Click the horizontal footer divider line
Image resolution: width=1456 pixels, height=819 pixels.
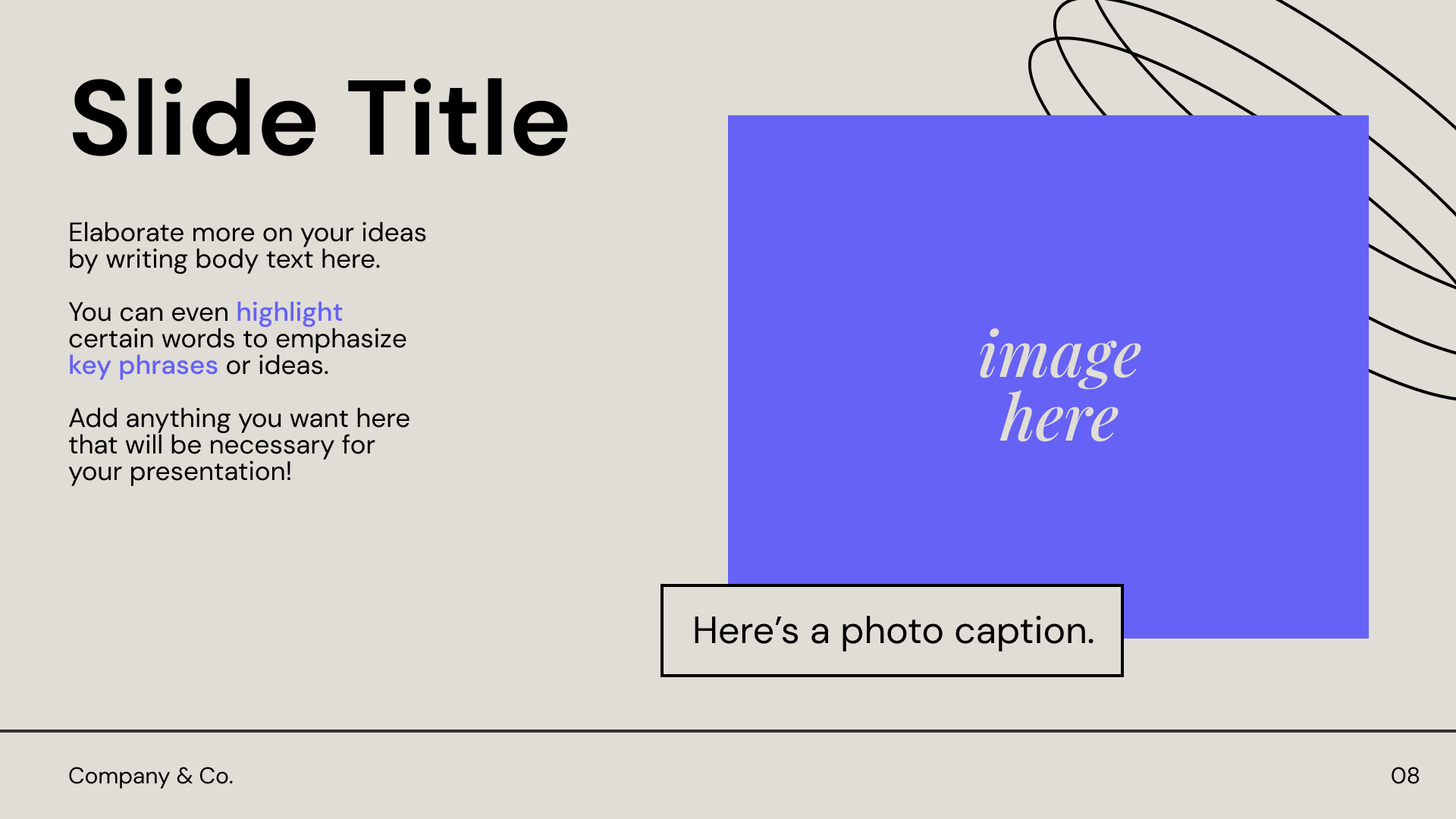[x=728, y=731]
